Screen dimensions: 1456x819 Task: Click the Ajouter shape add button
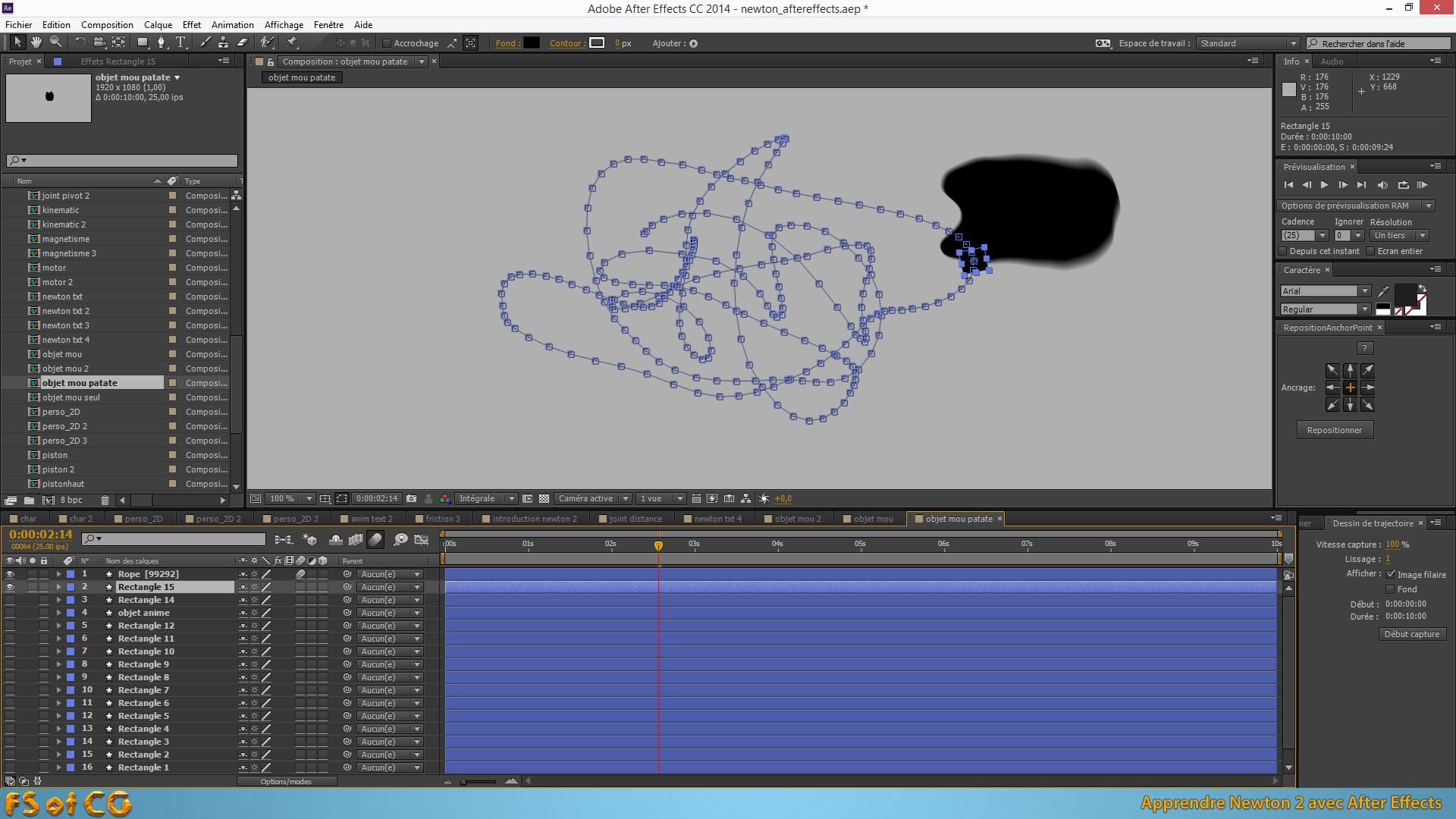point(693,43)
